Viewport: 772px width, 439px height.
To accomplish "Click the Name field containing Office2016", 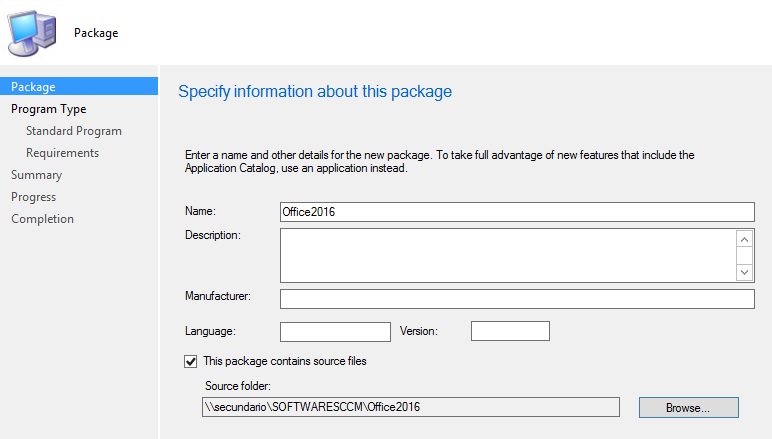I will tap(517, 211).
